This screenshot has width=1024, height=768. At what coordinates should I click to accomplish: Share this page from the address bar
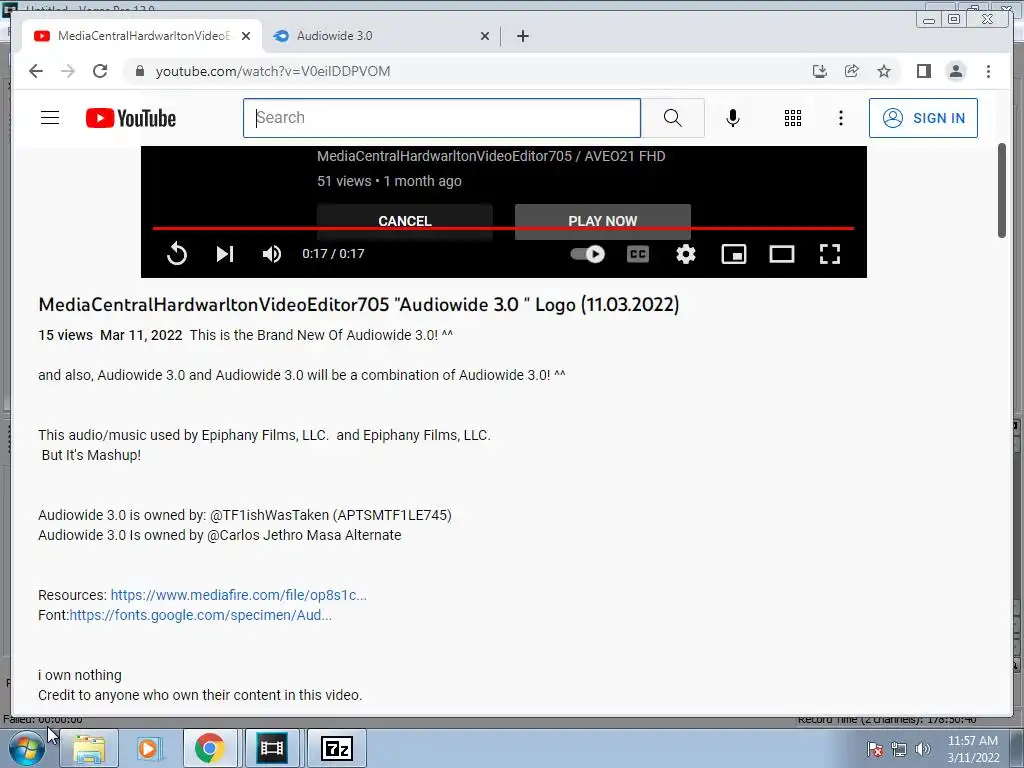(852, 71)
